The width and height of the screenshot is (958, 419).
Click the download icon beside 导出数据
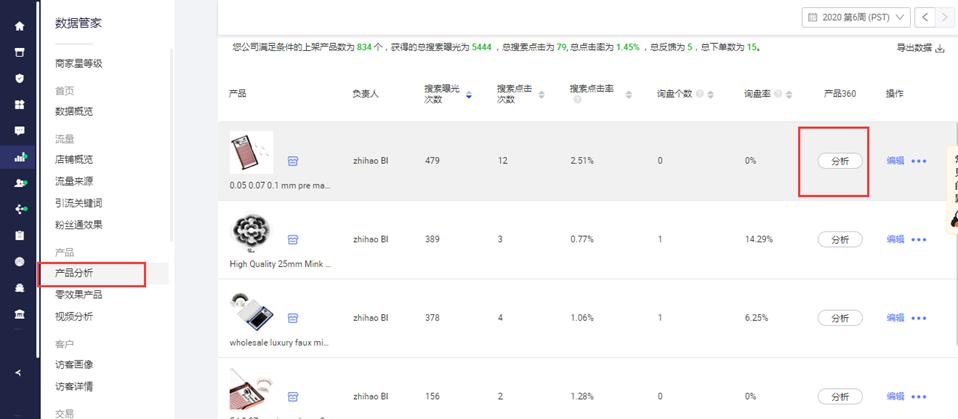940,48
